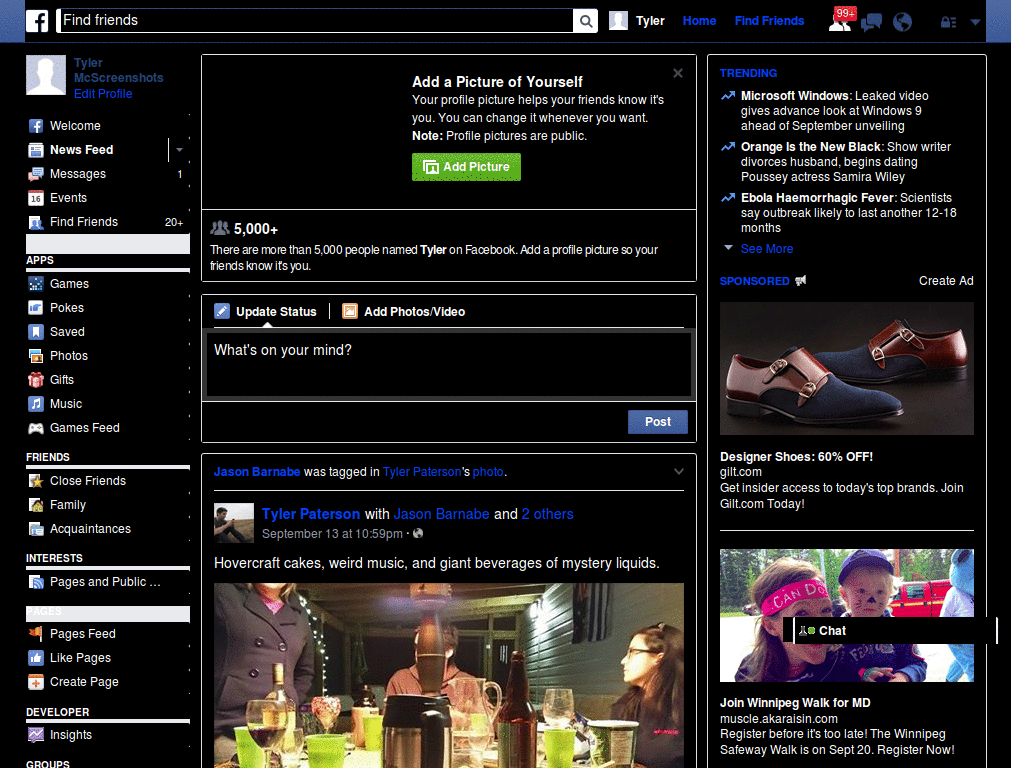Open Ebola Haemorrhagic Fever trending story
Image resolution: width=1024 pixels, height=768 pixels.
(848, 213)
